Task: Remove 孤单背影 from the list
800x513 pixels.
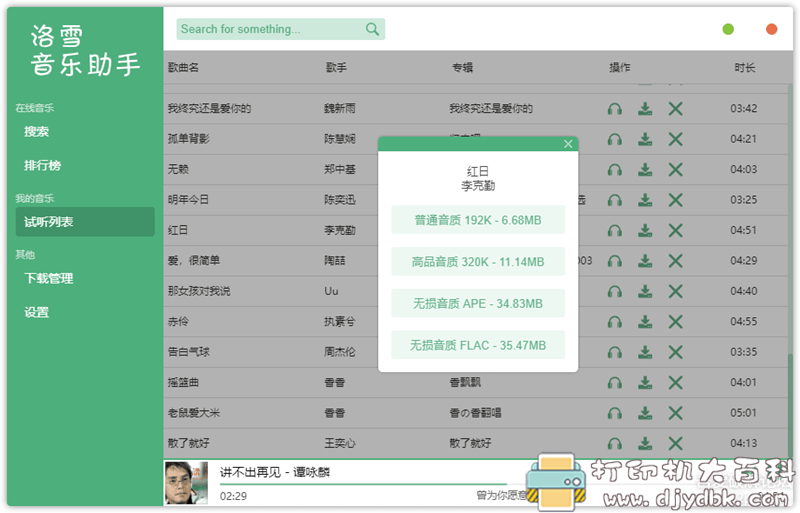Action: (x=676, y=139)
